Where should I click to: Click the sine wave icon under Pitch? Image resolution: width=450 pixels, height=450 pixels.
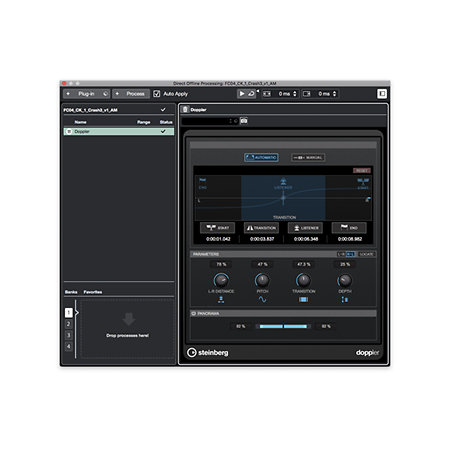click(x=262, y=300)
